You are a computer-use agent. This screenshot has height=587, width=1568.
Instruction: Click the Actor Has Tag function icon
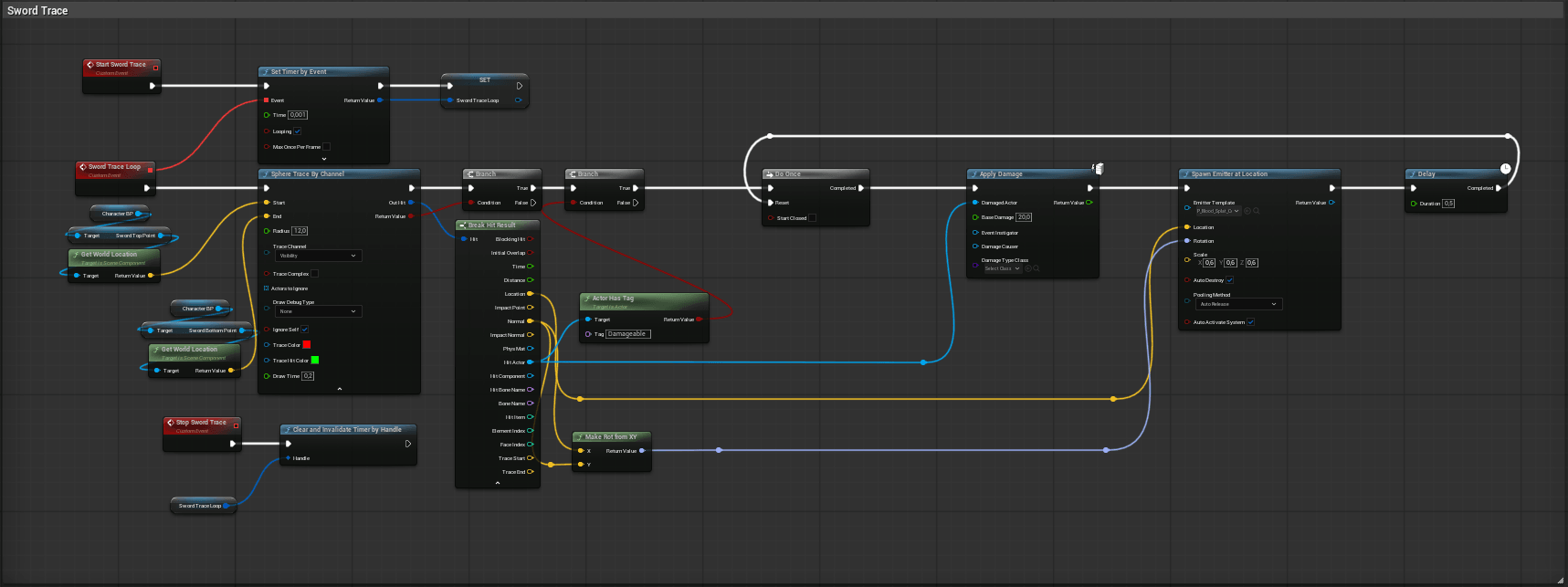coord(587,298)
